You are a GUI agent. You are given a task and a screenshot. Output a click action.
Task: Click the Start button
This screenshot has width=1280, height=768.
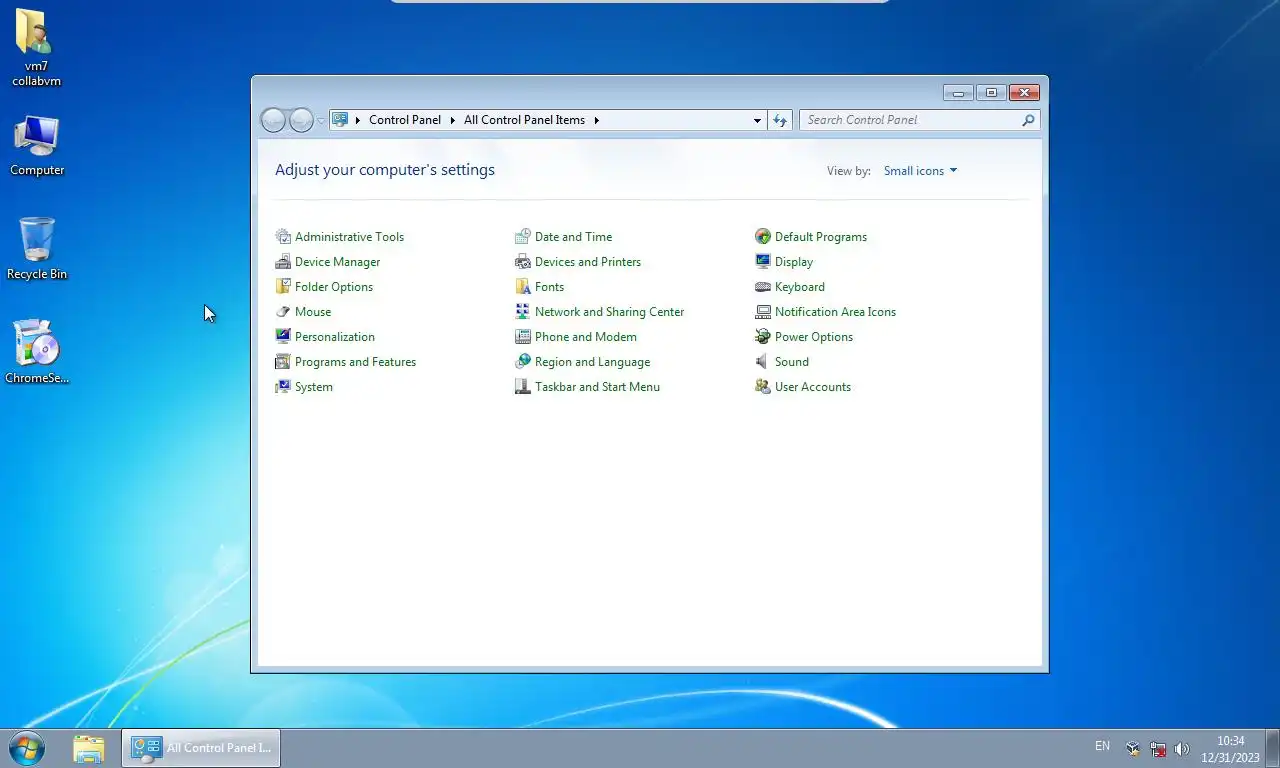click(27, 748)
